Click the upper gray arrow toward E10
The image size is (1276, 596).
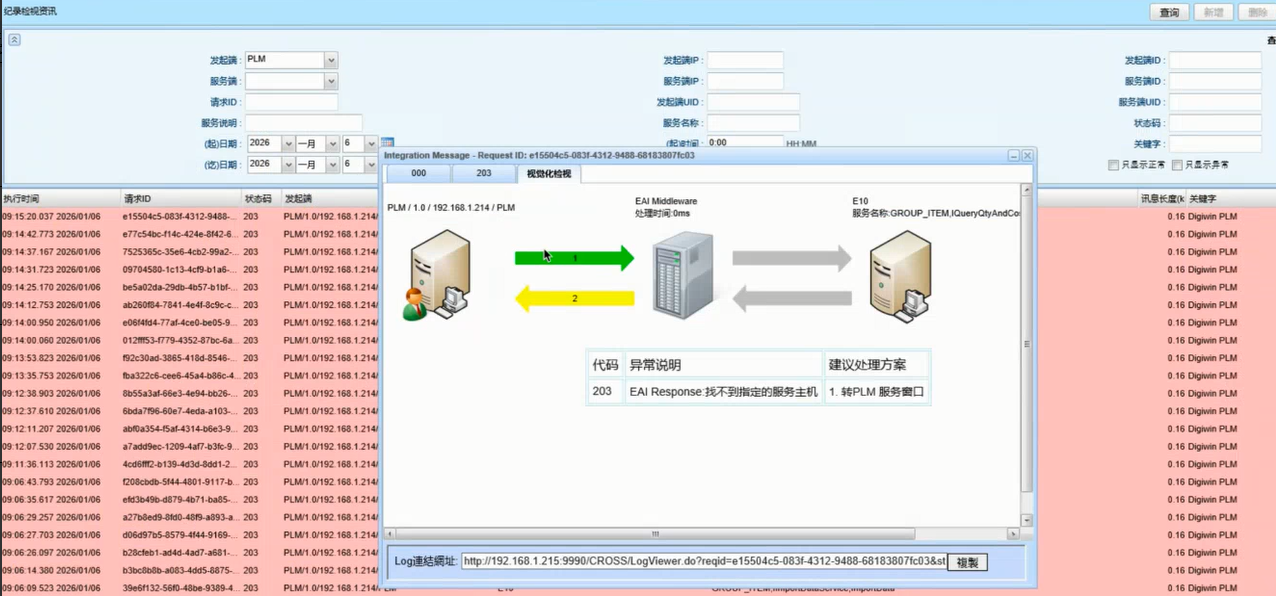click(x=791, y=259)
